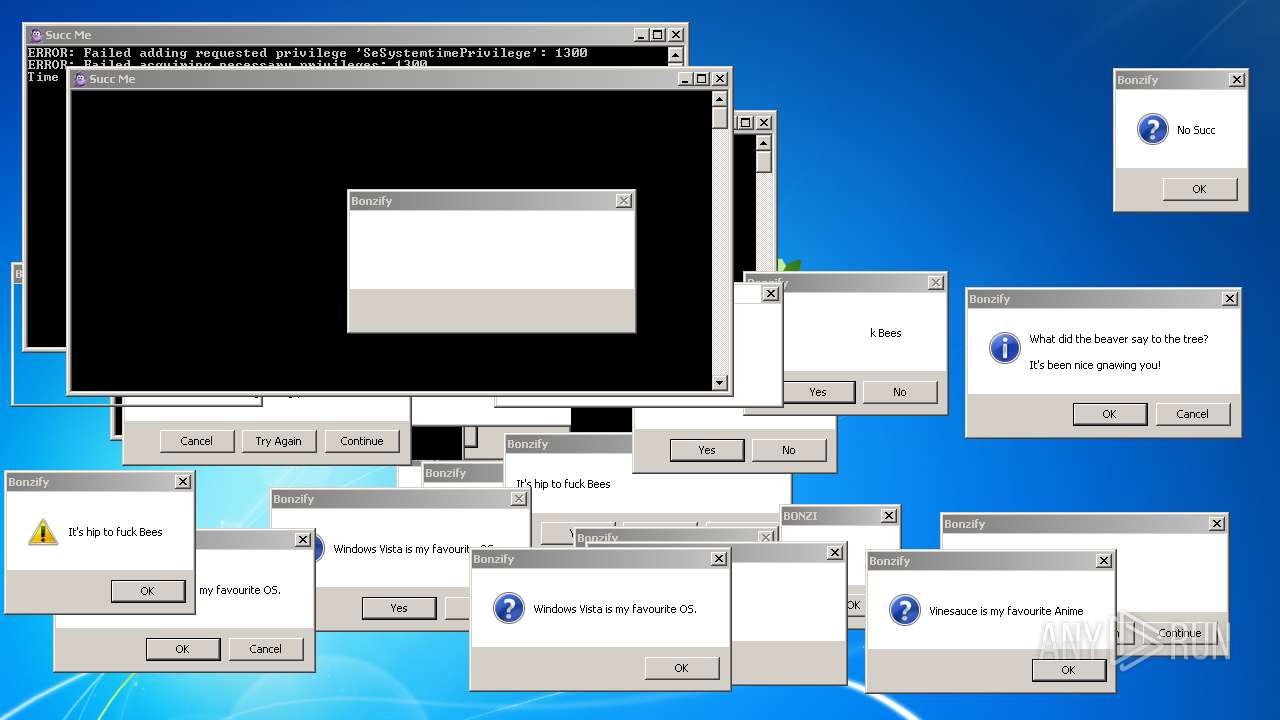
Task: Click 'SeSystemtimePrivilege' error line in rear console
Action: coord(308,53)
